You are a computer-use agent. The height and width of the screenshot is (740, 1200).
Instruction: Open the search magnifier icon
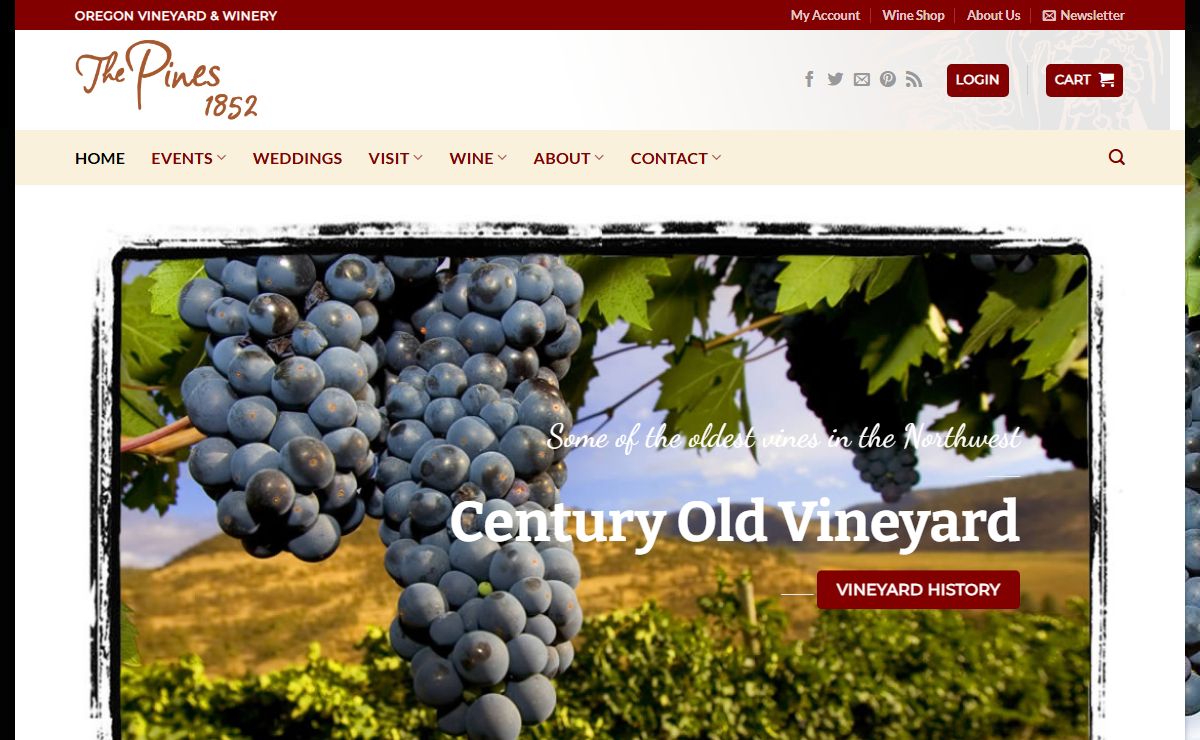point(1117,157)
